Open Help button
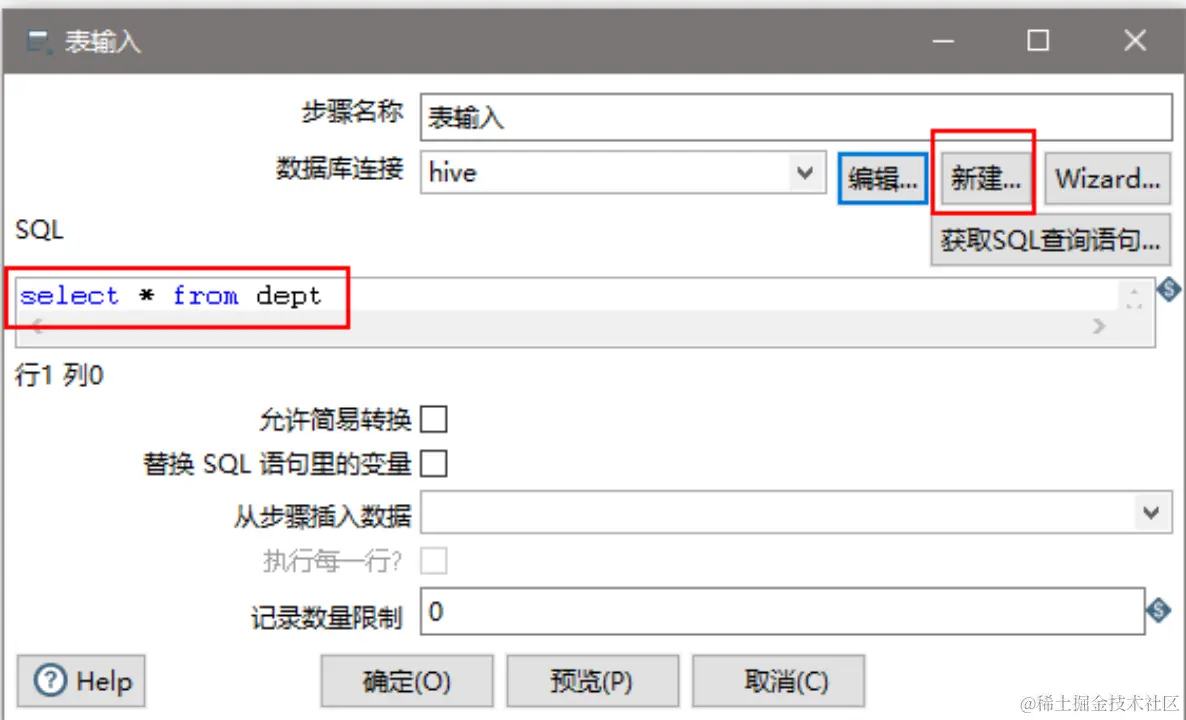Viewport: 1186px width, 720px height. coord(82,681)
